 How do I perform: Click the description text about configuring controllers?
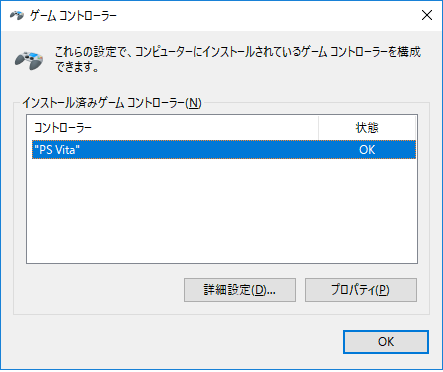coord(238,59)
